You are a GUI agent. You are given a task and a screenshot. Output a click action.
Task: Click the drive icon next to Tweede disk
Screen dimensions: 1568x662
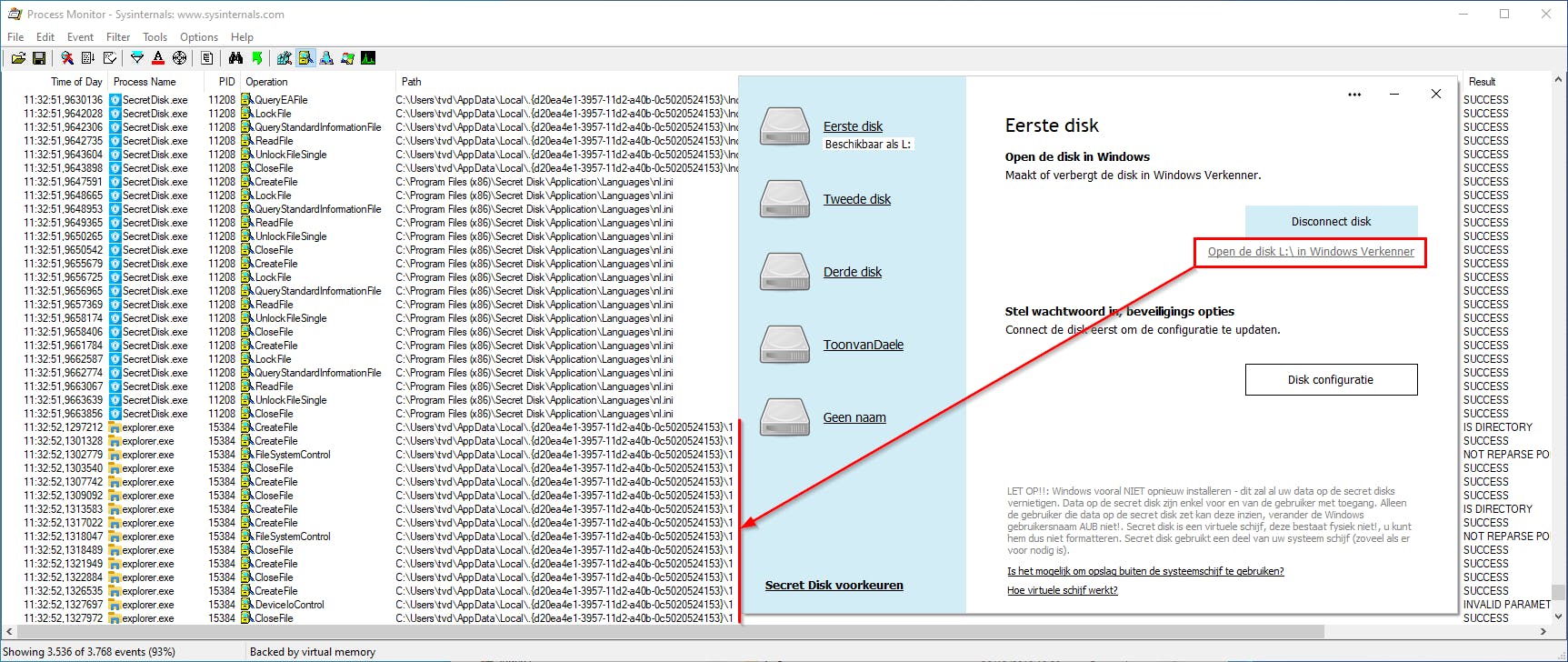[784, 199]
